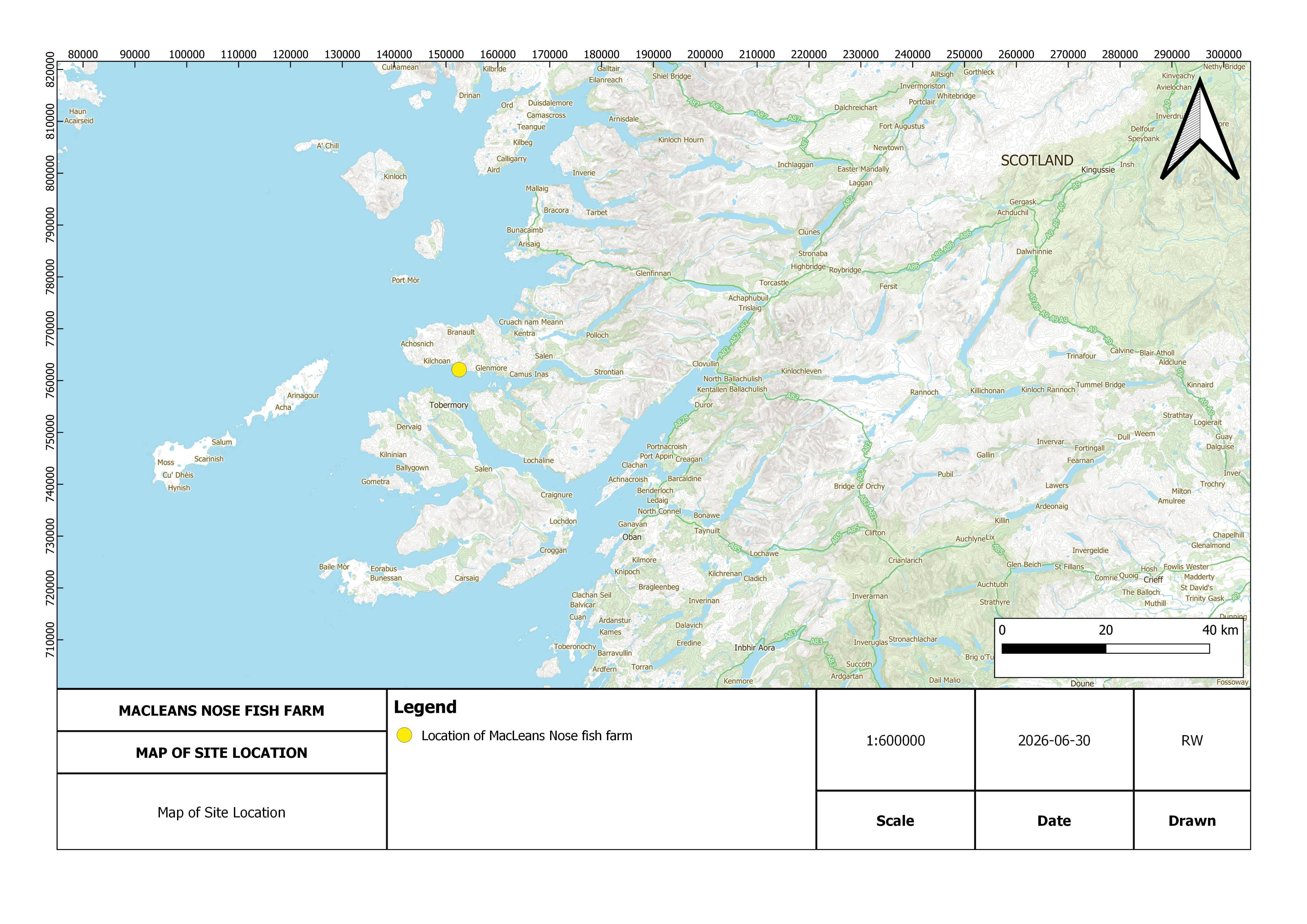Click the 2026-06-30 date value

click(x=1054, y=740)
